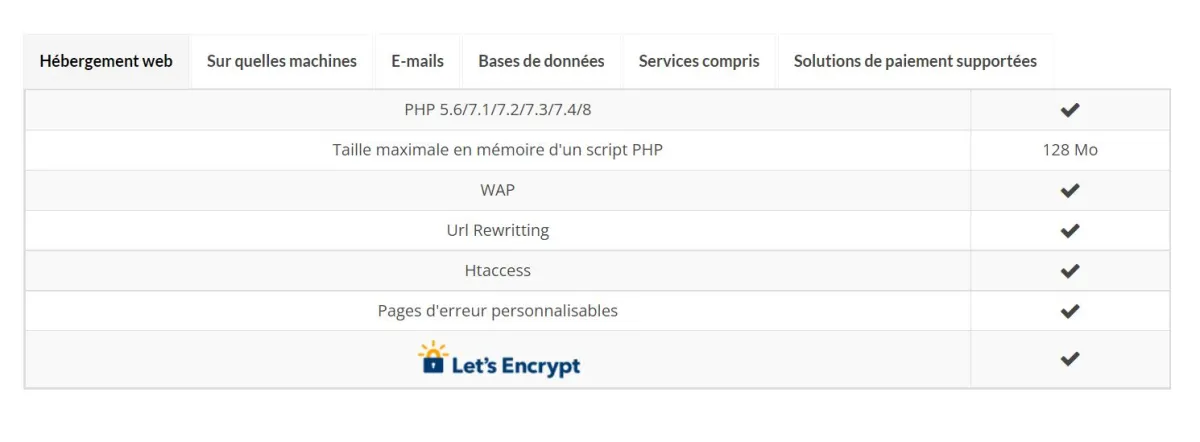
Task: Show the Services compris tab
Action: pos(699,61)
